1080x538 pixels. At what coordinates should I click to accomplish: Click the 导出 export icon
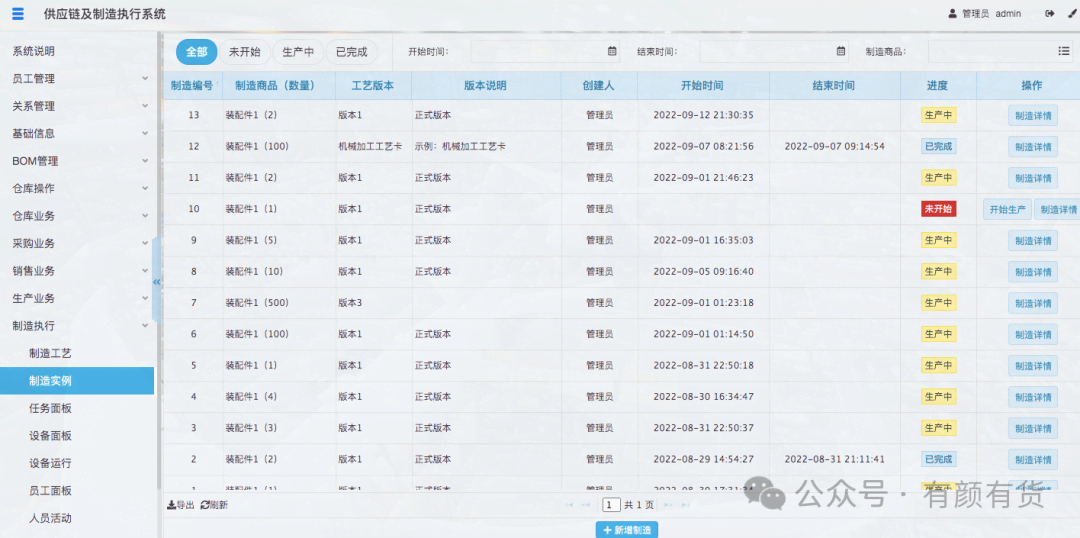(x=171, y=505)
